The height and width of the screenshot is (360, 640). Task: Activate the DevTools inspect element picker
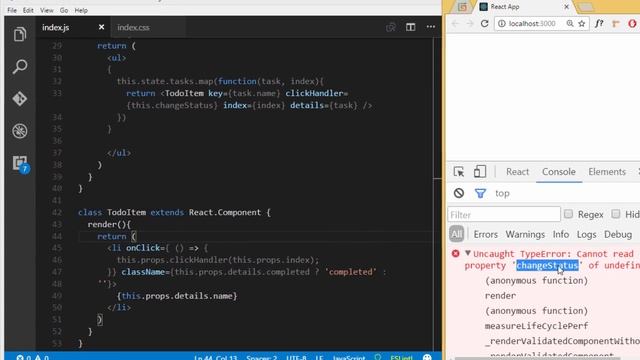click(459, 172)
